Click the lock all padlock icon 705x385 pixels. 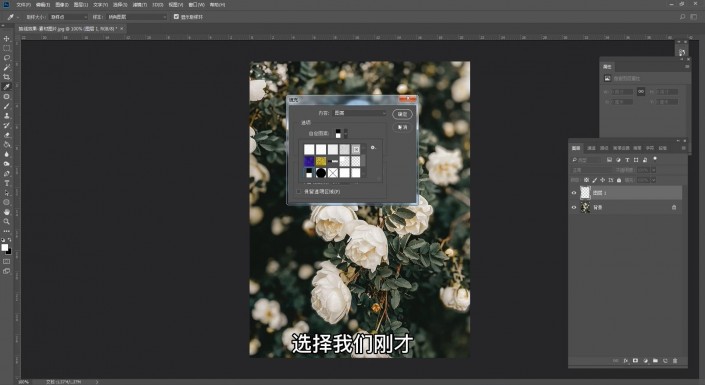coord(619,180)
